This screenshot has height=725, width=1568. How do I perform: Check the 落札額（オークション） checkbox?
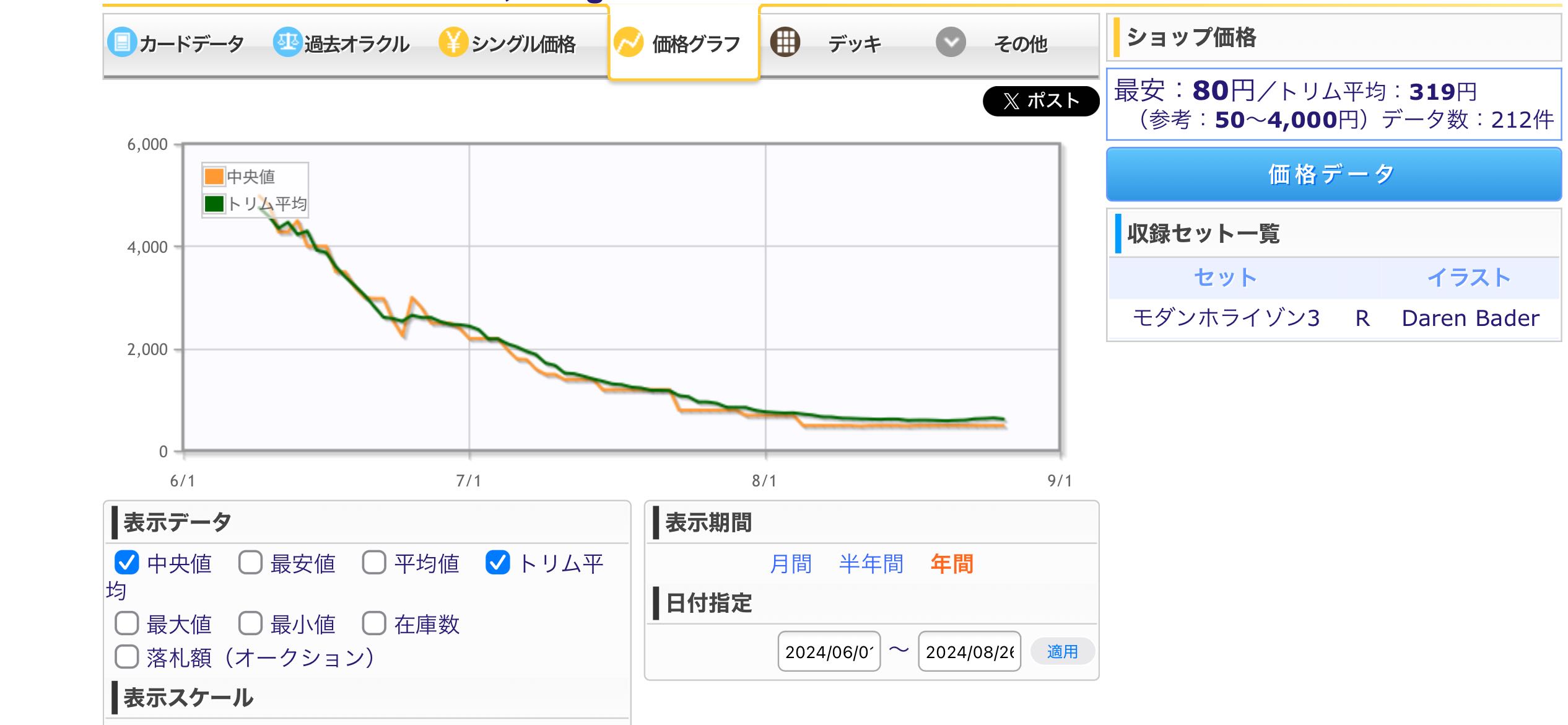pos(127,657)
